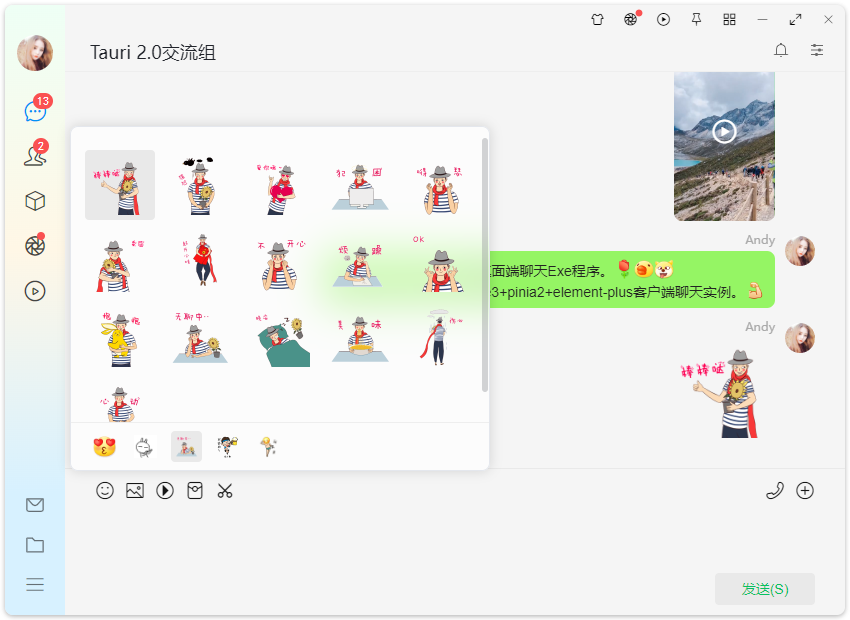Click the image upload icon
Viewport: 850px width, 620px height.
(x=135, y=491)
